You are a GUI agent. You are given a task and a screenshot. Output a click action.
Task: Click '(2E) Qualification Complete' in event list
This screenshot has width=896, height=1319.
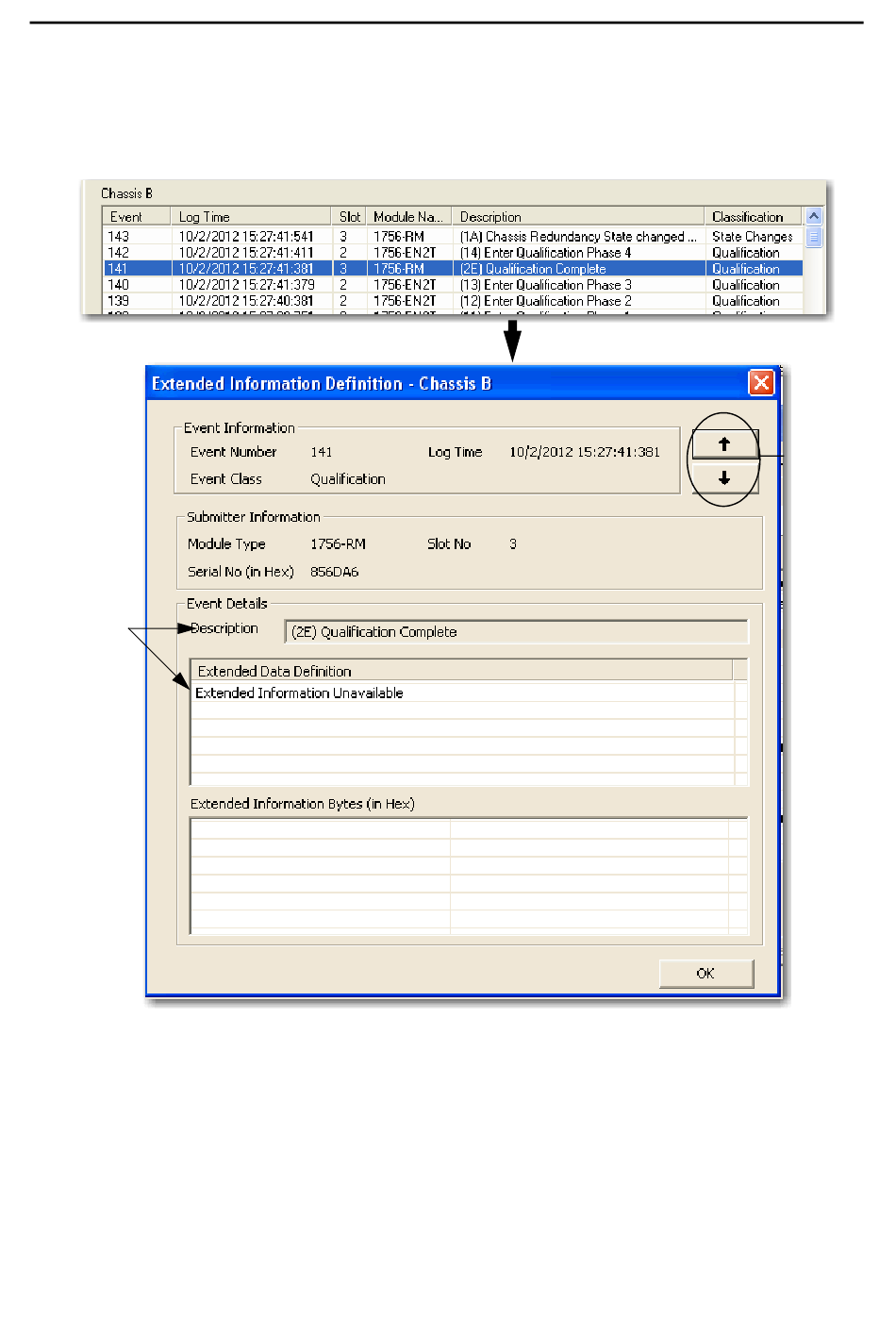click(533, 269)
